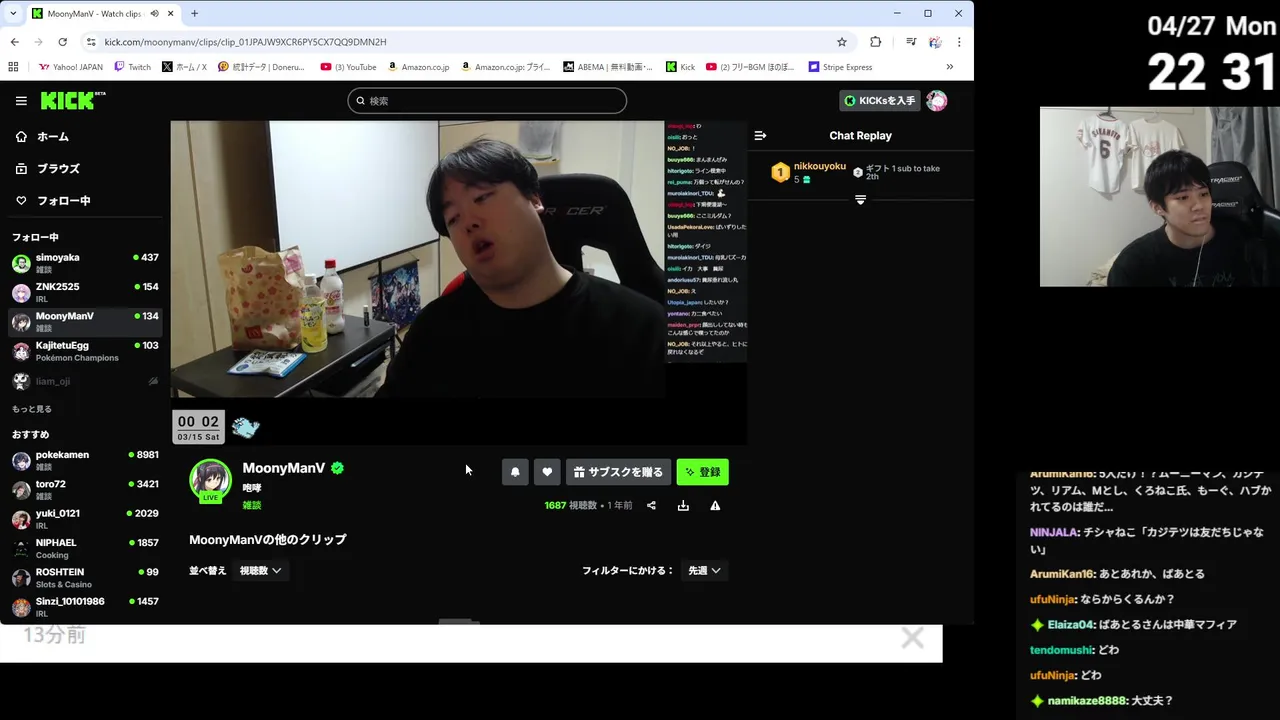Image resolution: width=1280 pixels, height=720 pixels.
Task: Open the Chrome three-dot menu
Action: coord(959,42)
